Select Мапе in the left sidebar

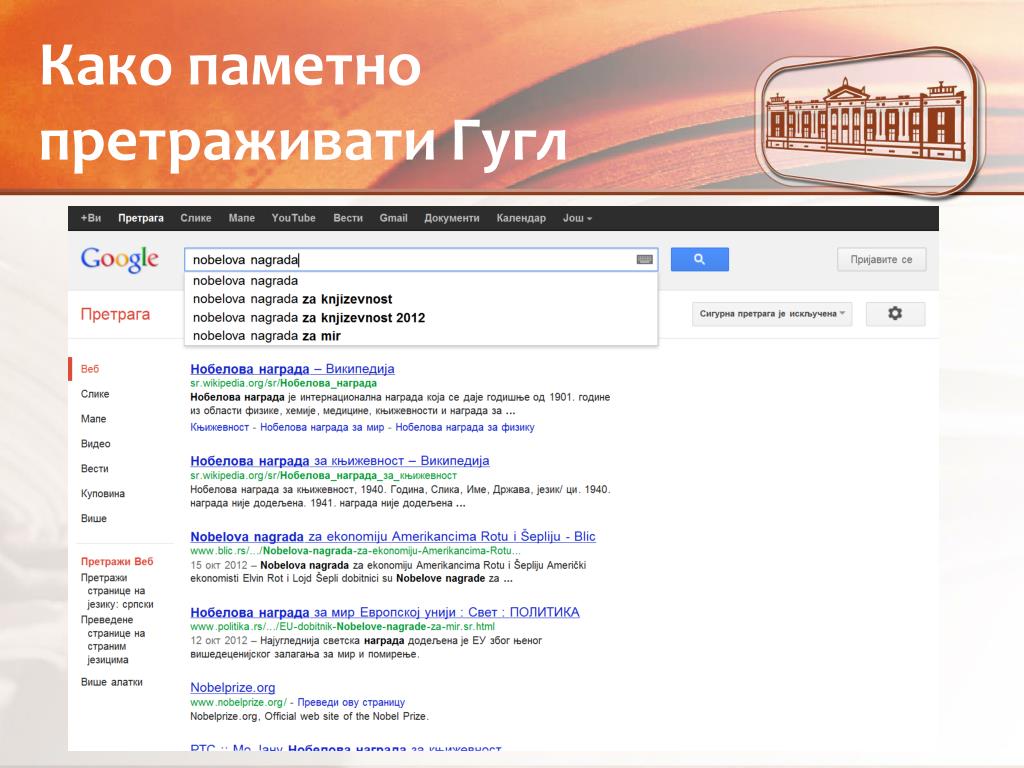93,419
